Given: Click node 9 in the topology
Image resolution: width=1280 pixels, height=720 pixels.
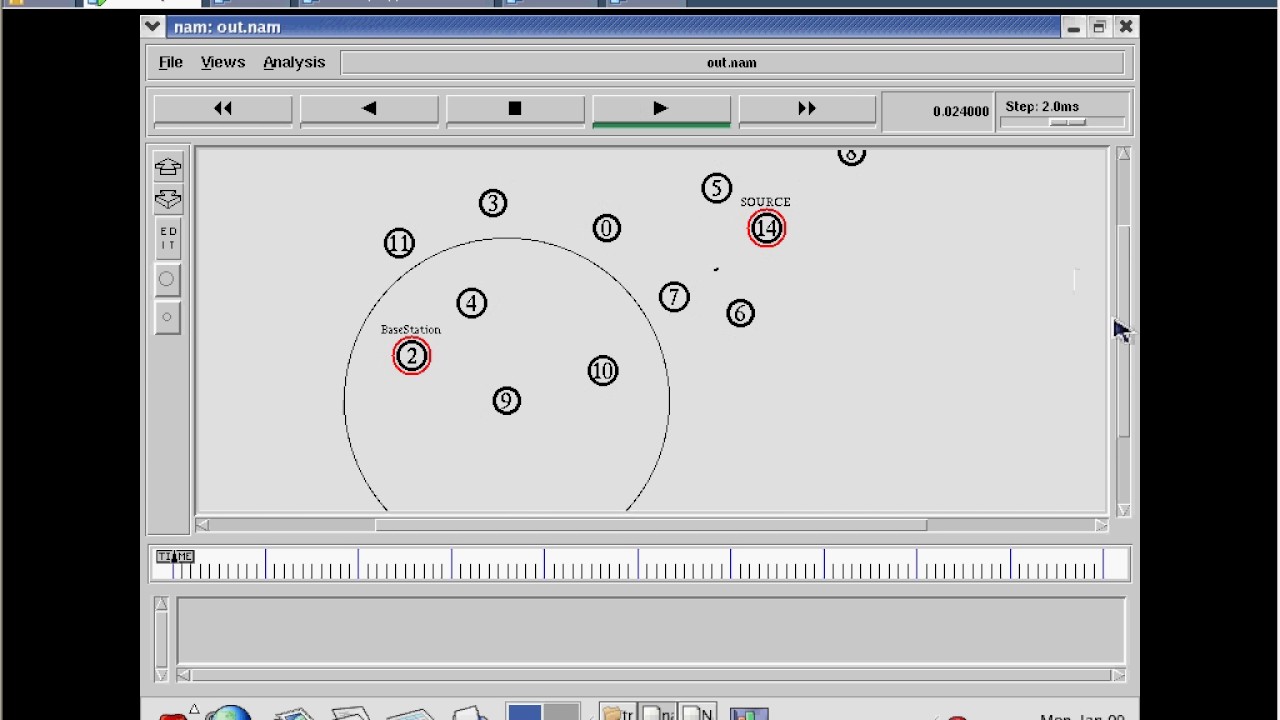Looking at the screenshot, I should (507, 401).
